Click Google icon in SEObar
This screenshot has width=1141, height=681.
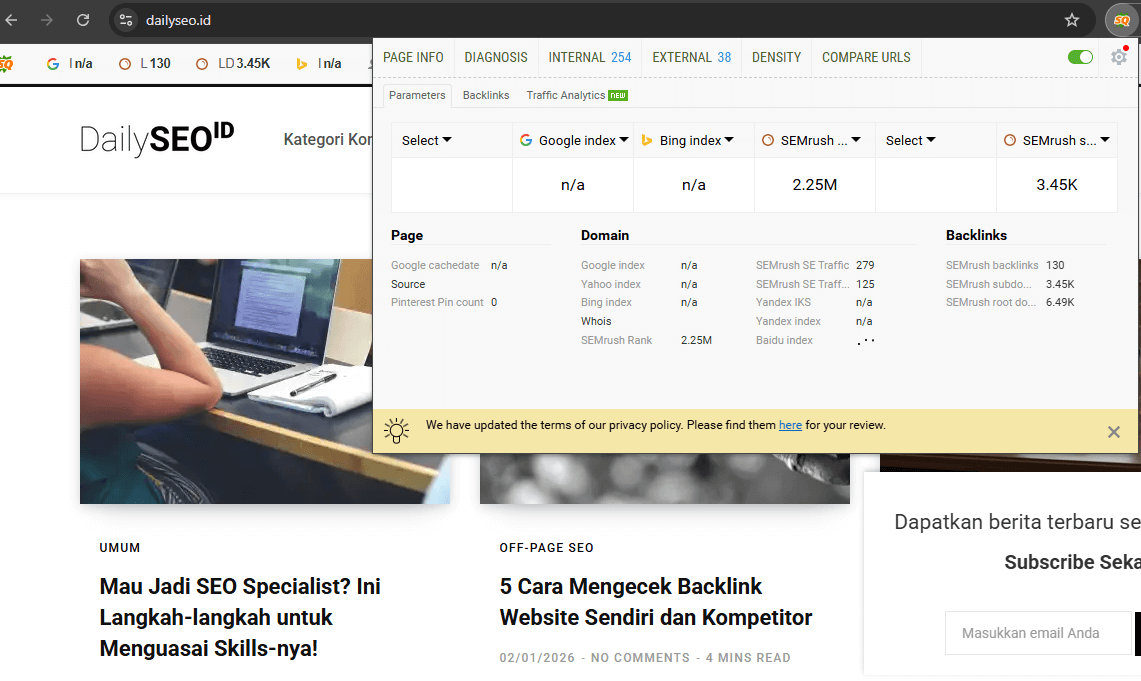coord(52,64)
